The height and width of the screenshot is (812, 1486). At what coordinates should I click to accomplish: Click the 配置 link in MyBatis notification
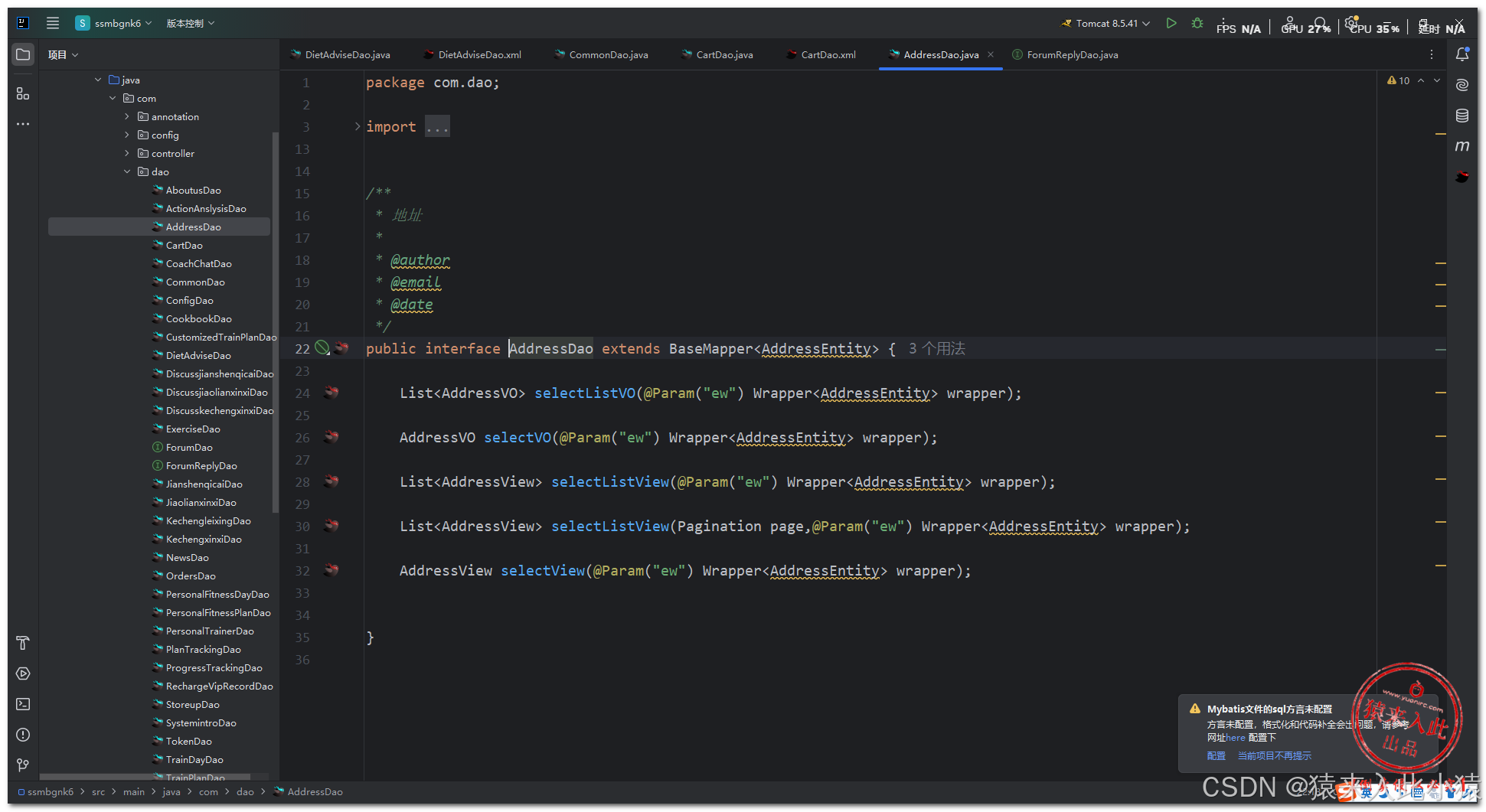click(x=1216, y=755)
